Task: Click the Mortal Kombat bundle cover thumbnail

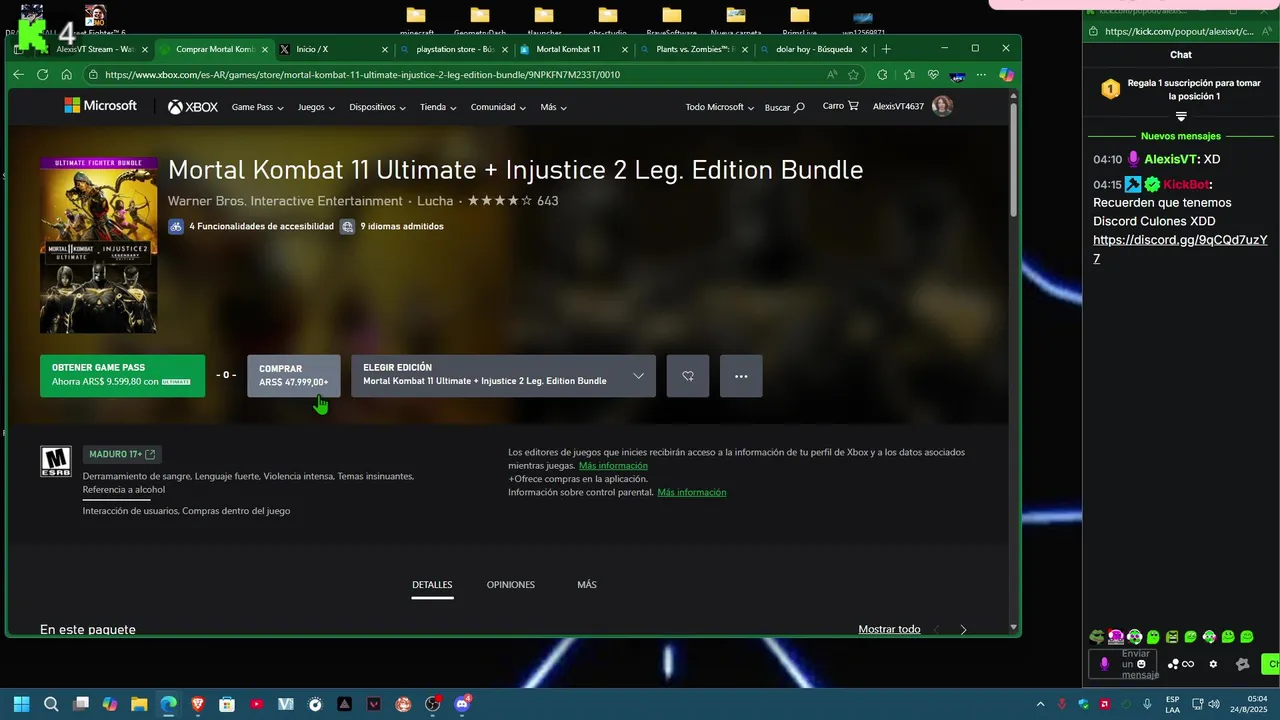Action: (x=98, y=245)
